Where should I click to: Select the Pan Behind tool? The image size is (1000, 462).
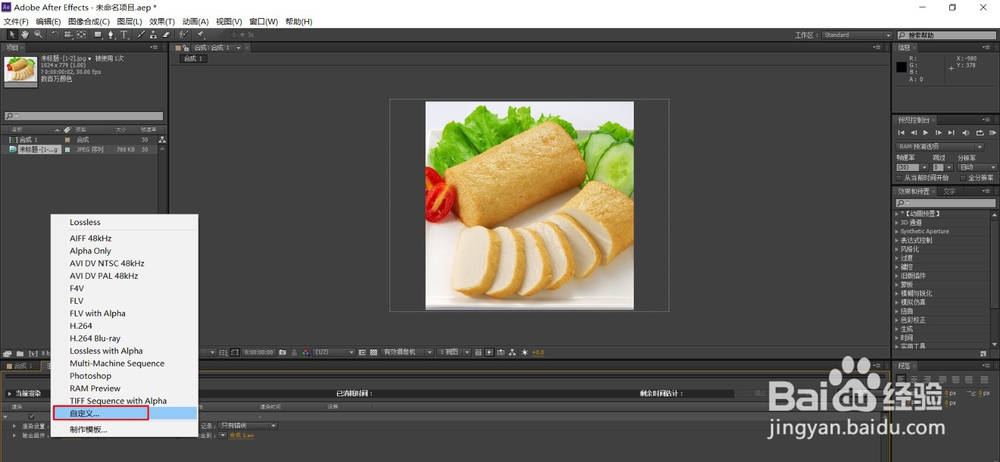pyautogui.click(x=81, y=34)
